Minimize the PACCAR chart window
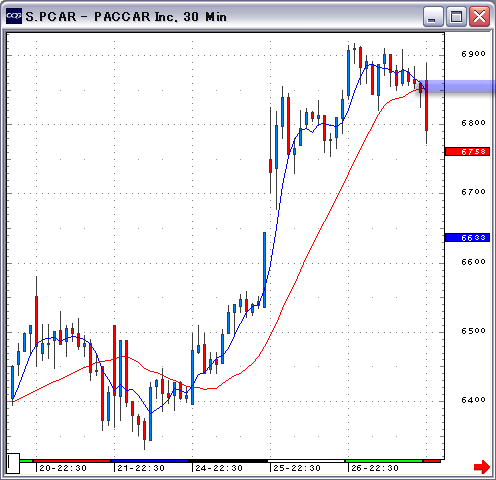The height and width of the screenshot is (480, 496). [432, 16]
